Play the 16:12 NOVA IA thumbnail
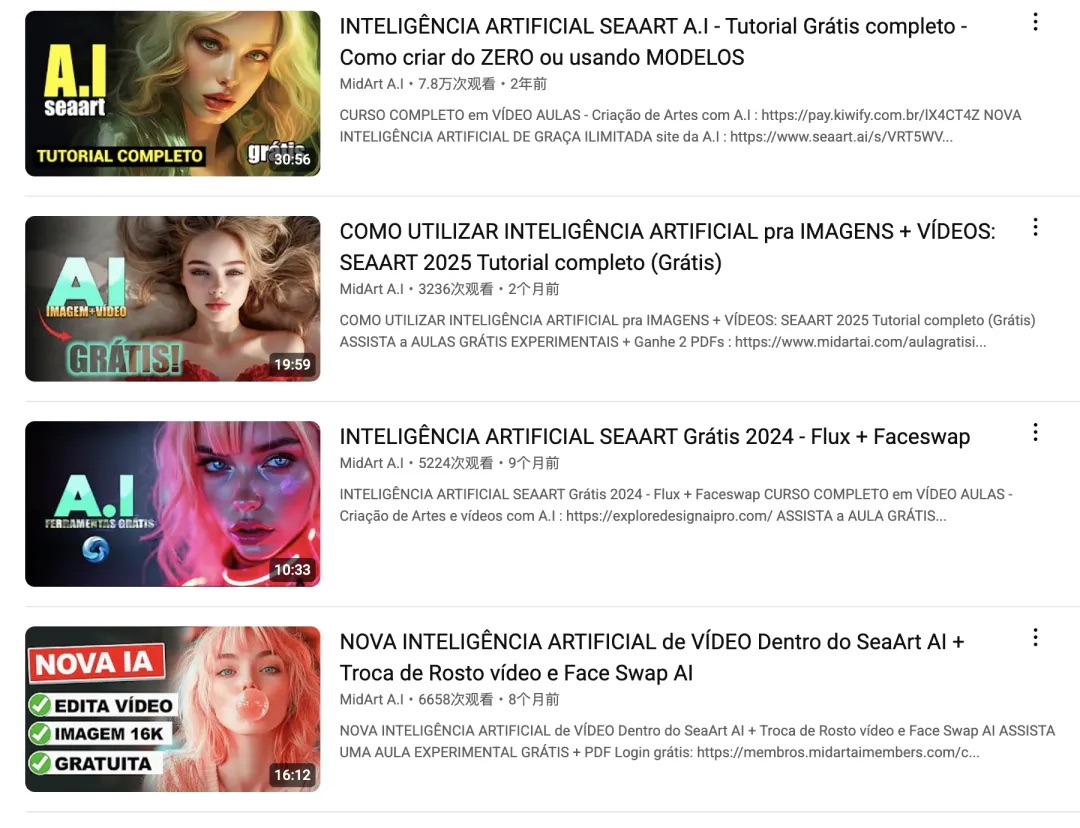The width and height of the screenshot is (1080, 828). pyautogui.click(x=173, y=709)
